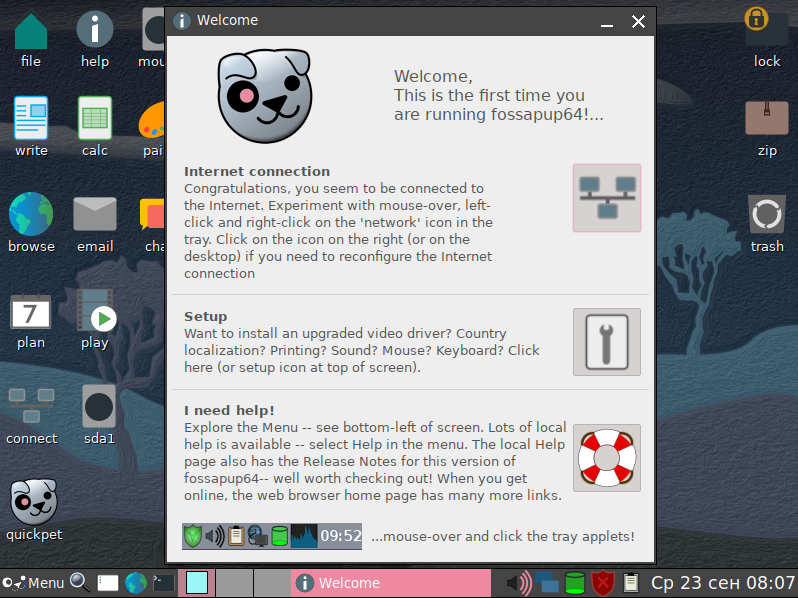This screenshot has width=798, height=598.
Task: Open the plan calendar icon
Action: pyautogui.click(x=31, y=311)
